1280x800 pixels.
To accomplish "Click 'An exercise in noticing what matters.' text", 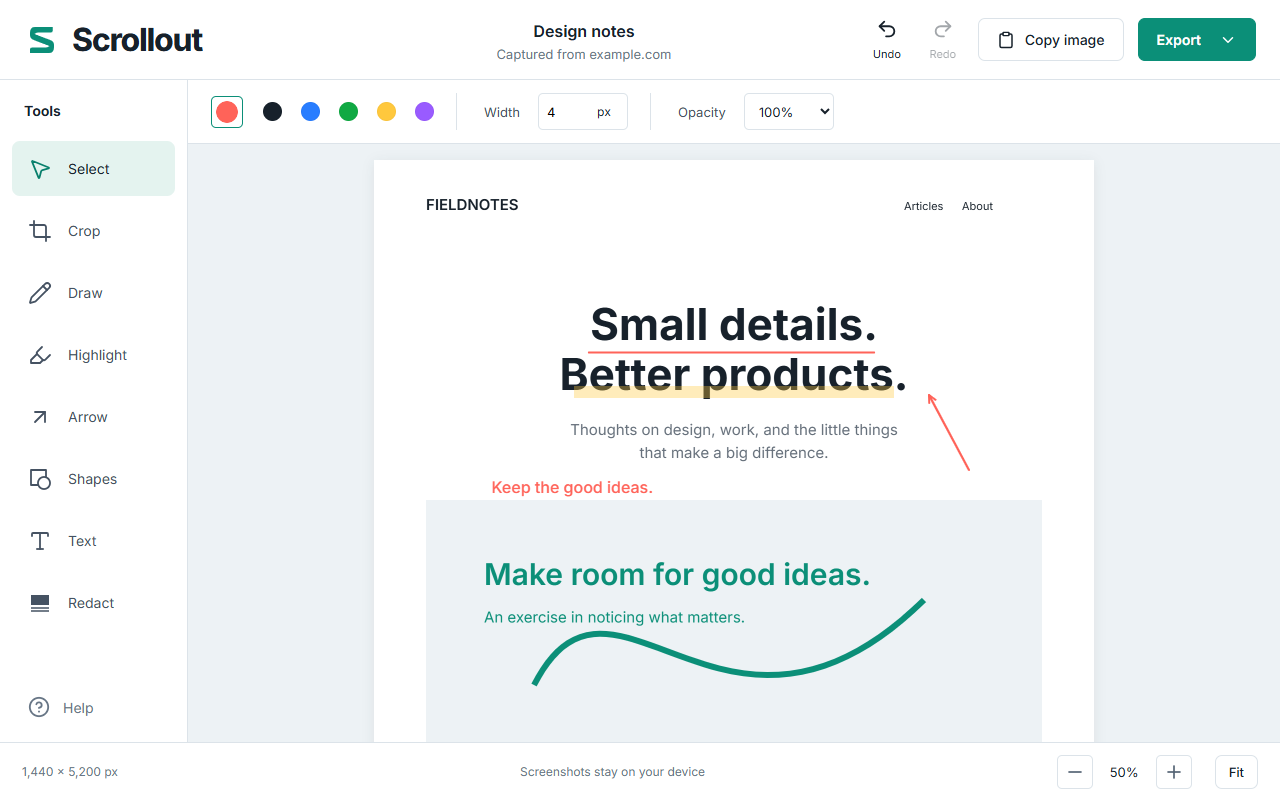I will (614, 617).
